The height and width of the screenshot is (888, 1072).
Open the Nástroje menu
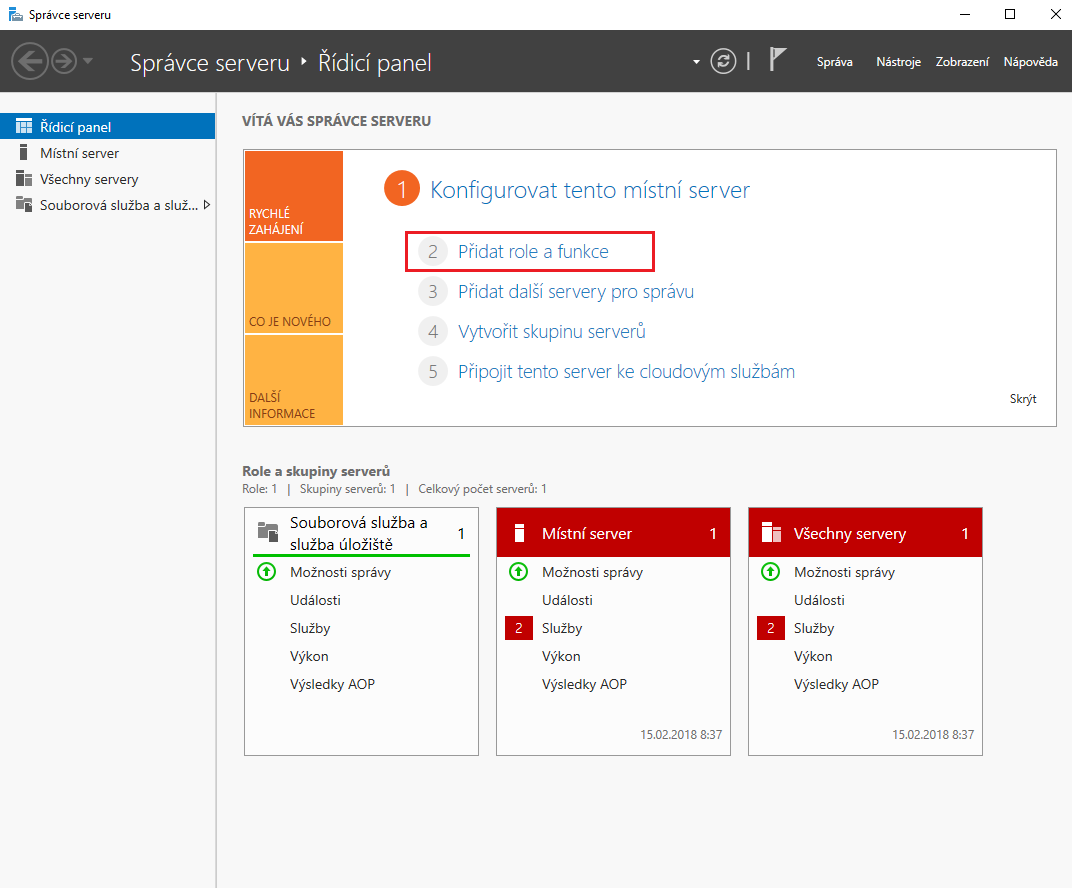pyautogui.click(x=897, y=62)
